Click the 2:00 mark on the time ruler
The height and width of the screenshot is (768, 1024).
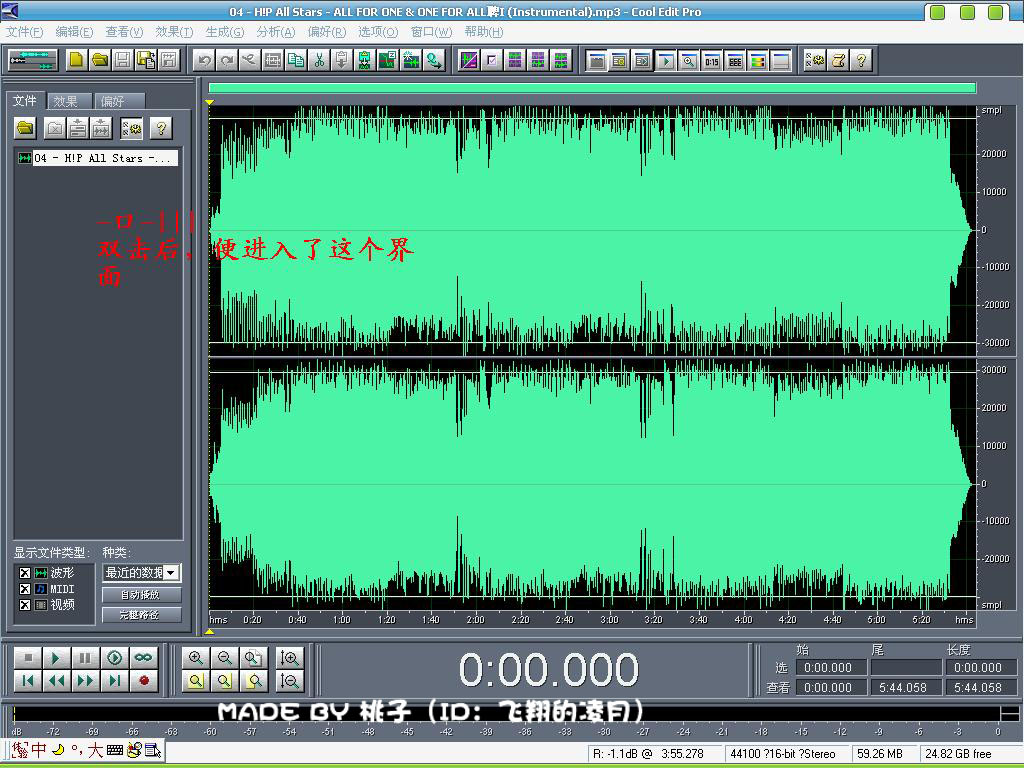pyautogui.click(x=475, y=620)
